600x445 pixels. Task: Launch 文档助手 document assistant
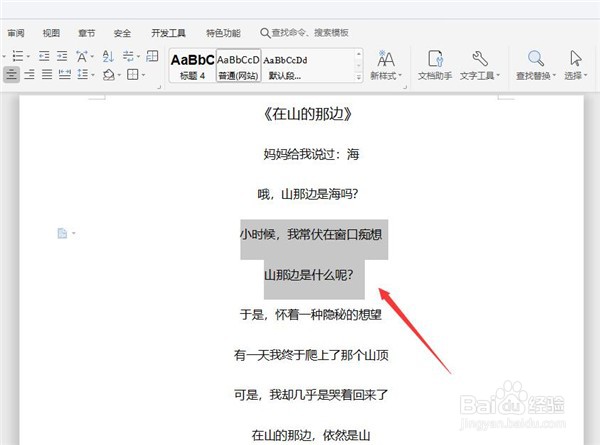(x=435, y=65)
